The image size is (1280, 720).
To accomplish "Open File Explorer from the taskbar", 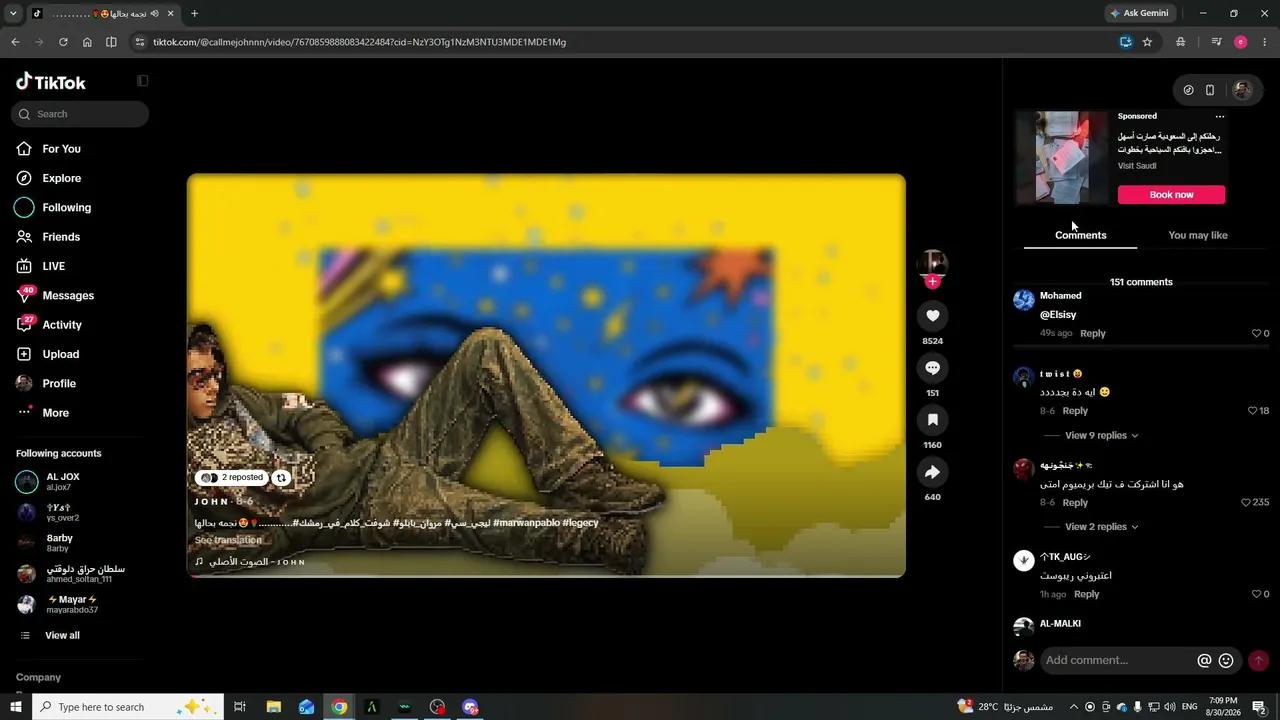I will pos(273,707).
